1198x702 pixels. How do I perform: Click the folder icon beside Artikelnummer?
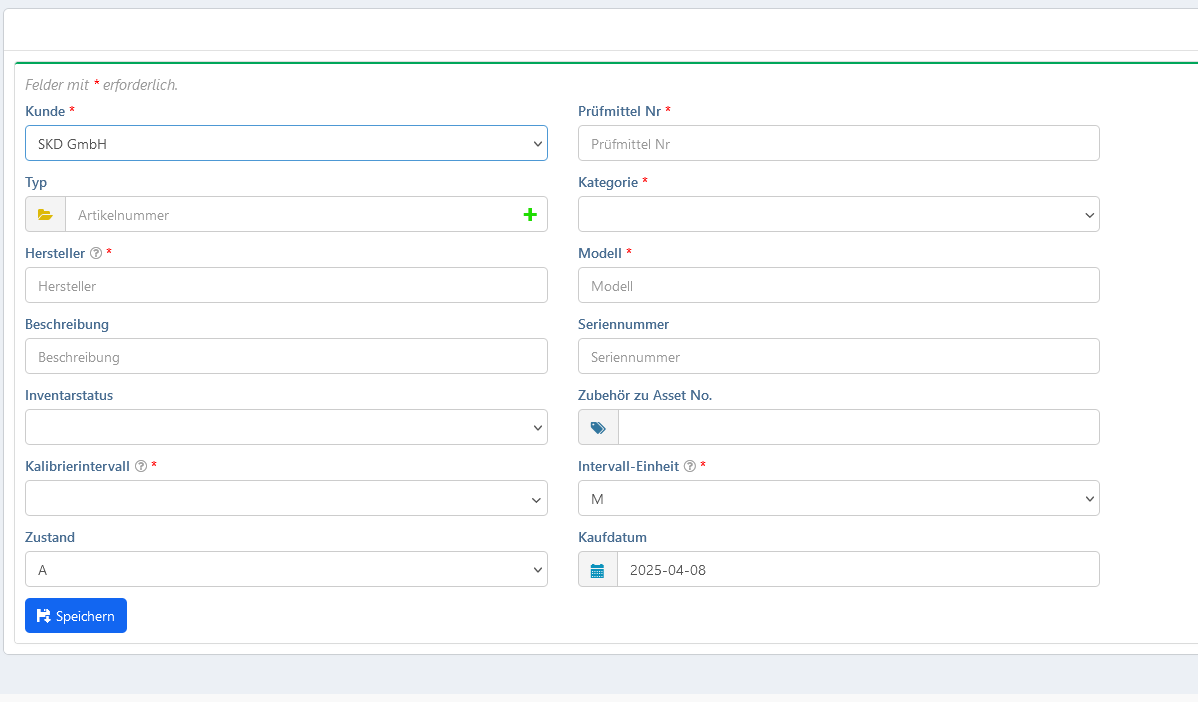click(45, 214)
